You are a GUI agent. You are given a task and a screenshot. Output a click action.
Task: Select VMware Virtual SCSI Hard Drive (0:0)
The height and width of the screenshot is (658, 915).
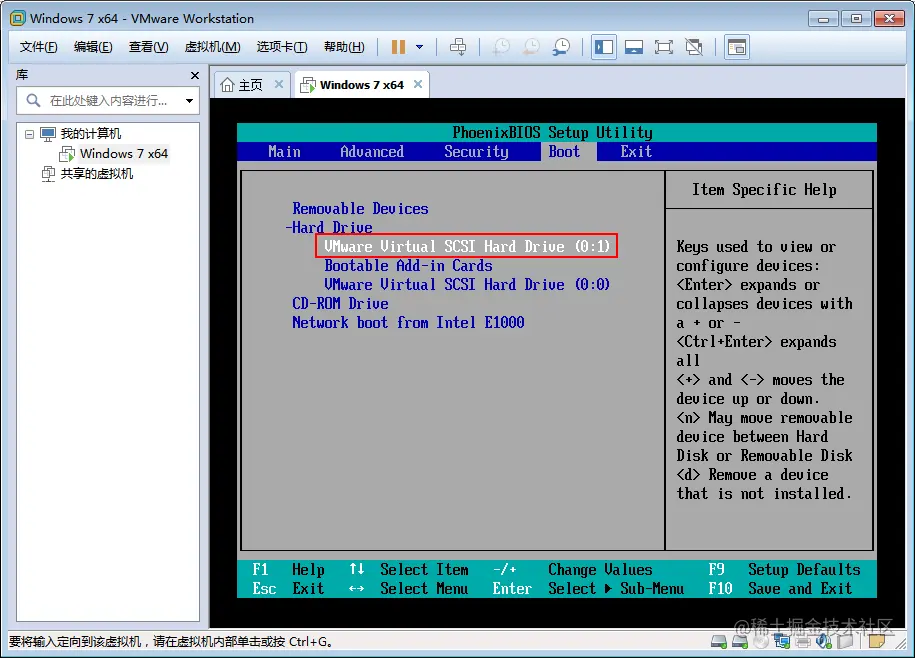click(467, 284)
